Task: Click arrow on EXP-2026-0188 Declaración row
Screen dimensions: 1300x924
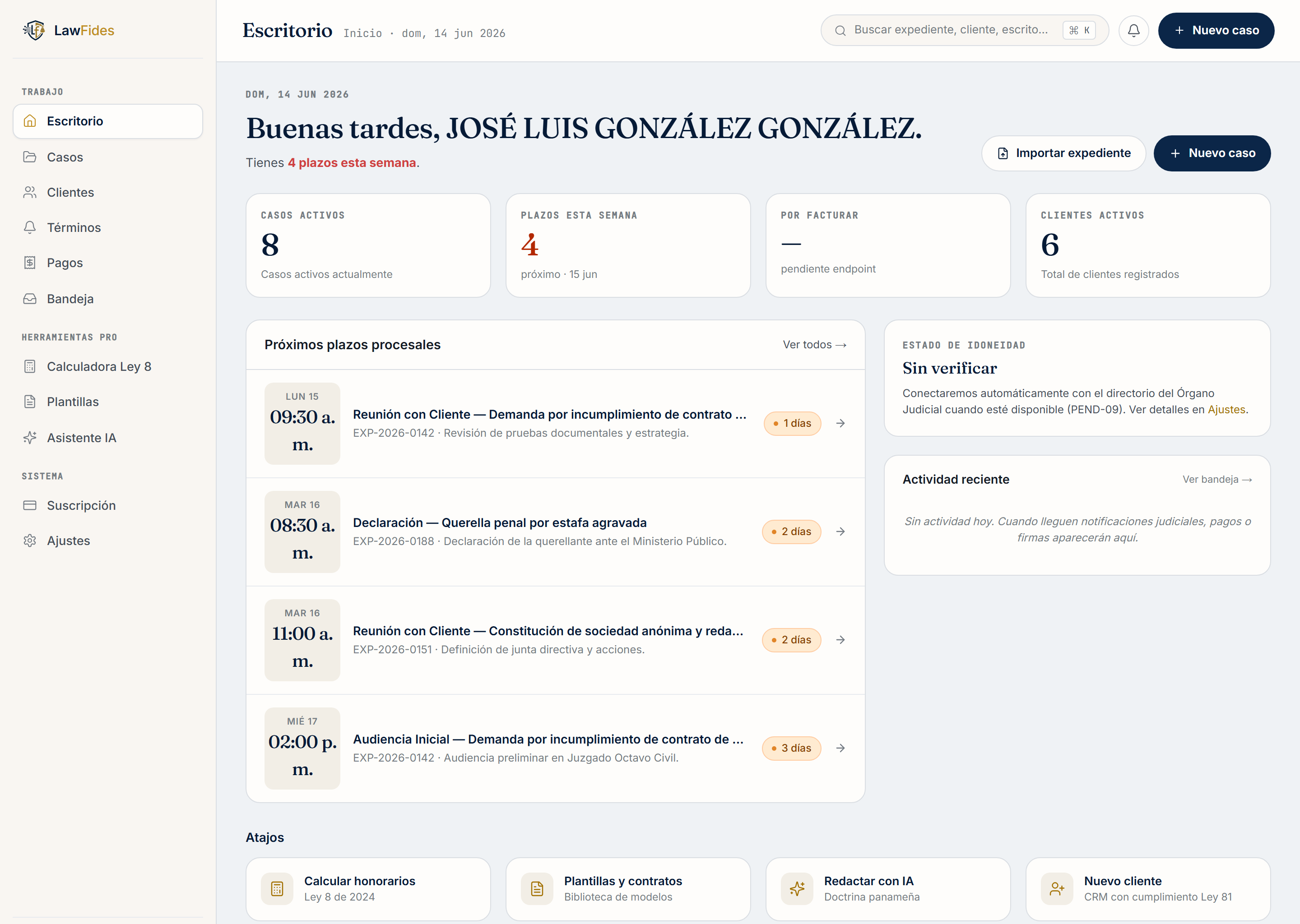Action: tap(840, 531)
